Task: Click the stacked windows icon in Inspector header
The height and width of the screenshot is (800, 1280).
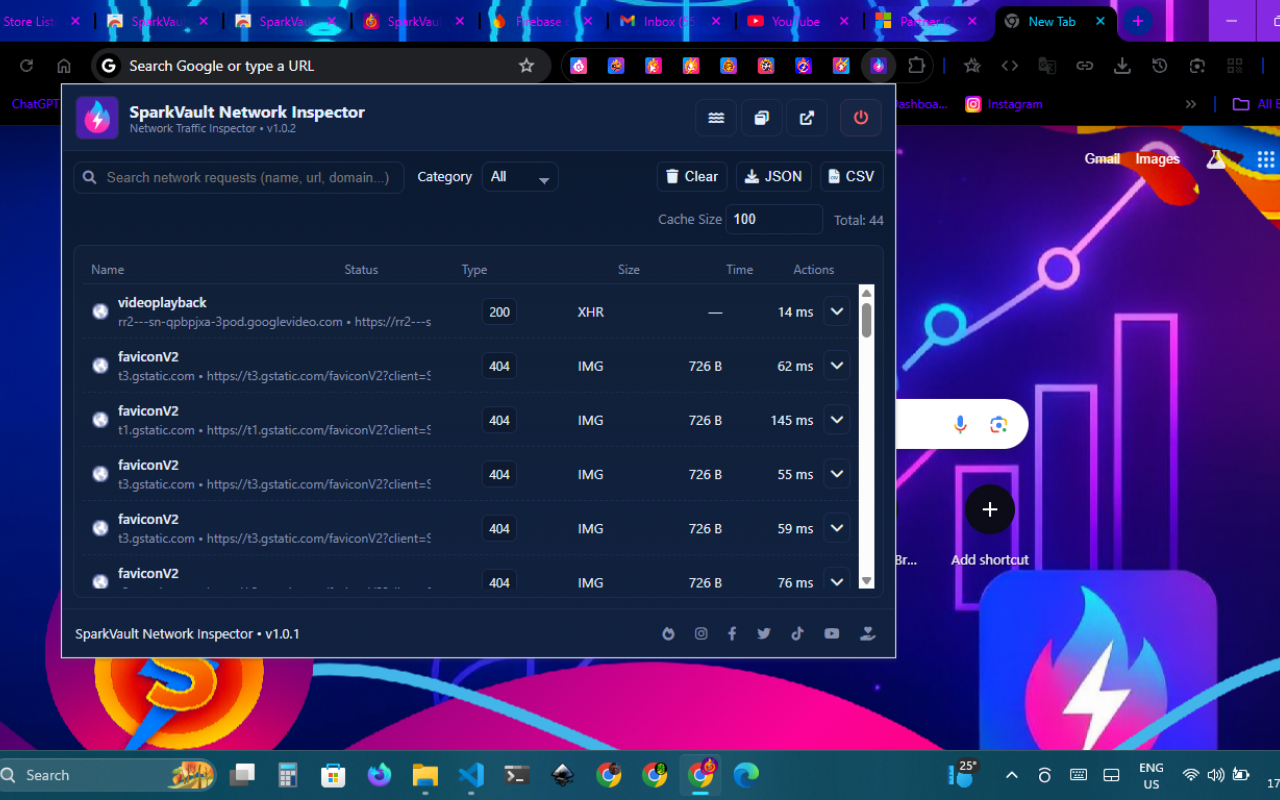Action: 761,118
